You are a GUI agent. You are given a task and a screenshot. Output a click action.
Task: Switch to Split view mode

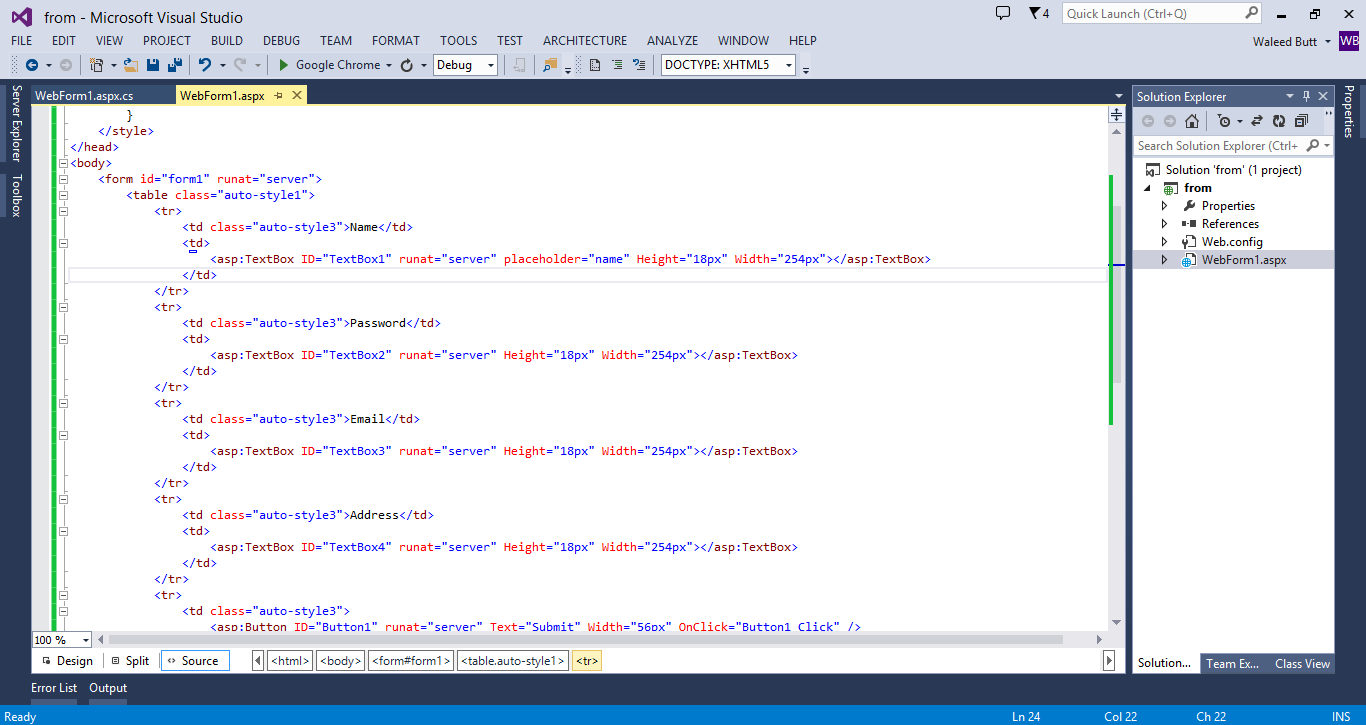[x=129, y=660]
